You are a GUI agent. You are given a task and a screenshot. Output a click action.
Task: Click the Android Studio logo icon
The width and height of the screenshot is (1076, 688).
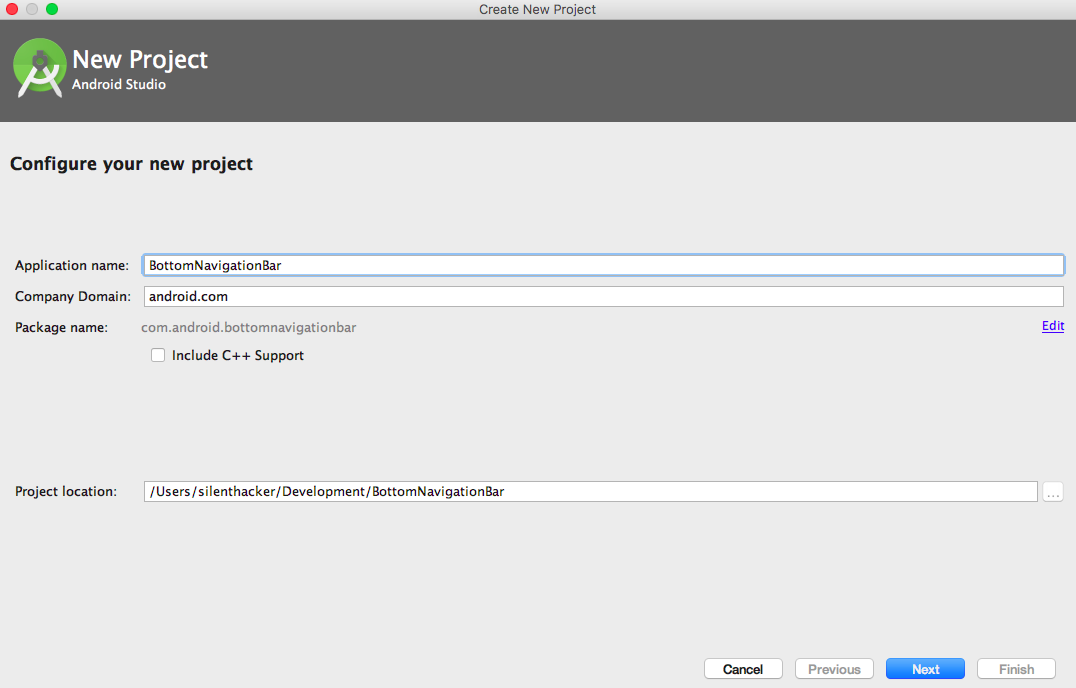40,68
